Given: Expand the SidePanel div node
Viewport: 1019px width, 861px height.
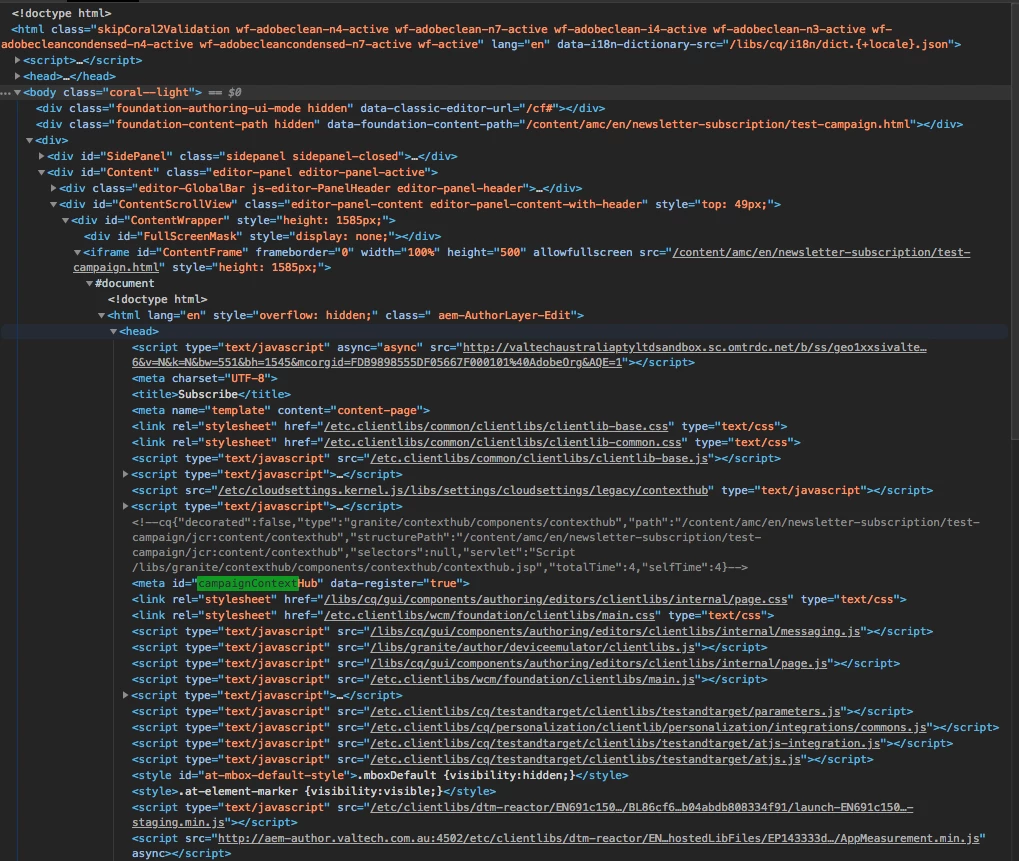Looking at the screenshot, I should [x=42, y=156].
